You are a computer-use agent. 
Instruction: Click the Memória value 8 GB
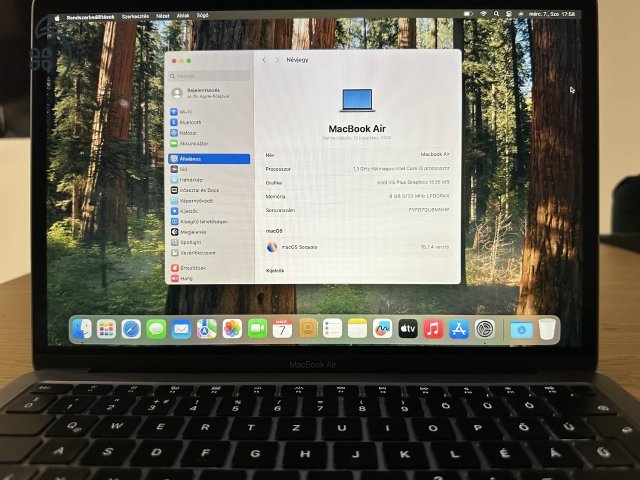pos(419,196)
